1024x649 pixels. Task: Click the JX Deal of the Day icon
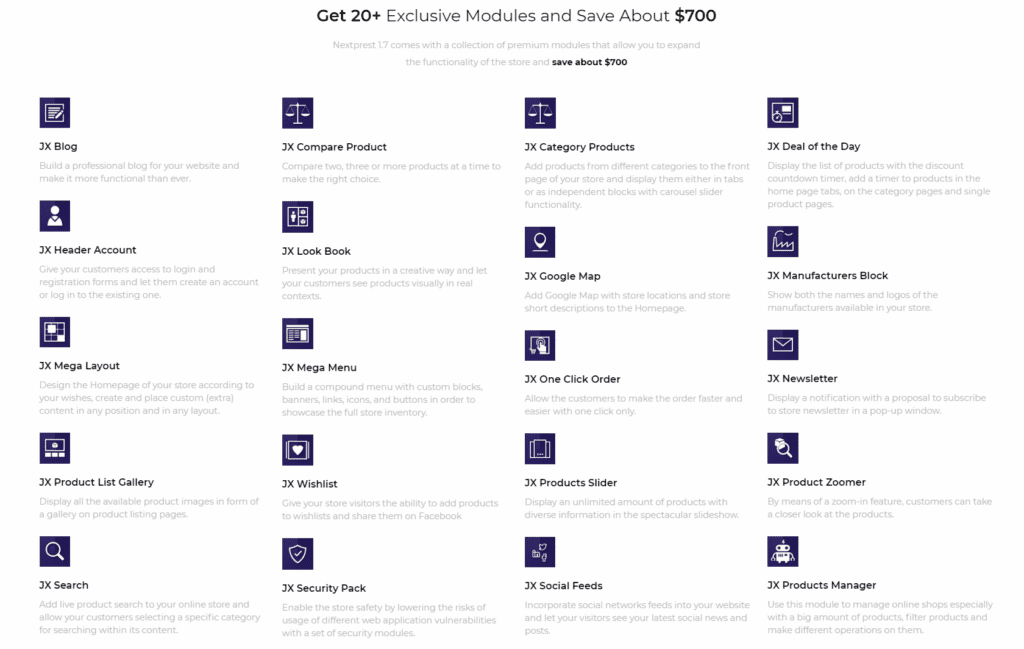(783, 113)
